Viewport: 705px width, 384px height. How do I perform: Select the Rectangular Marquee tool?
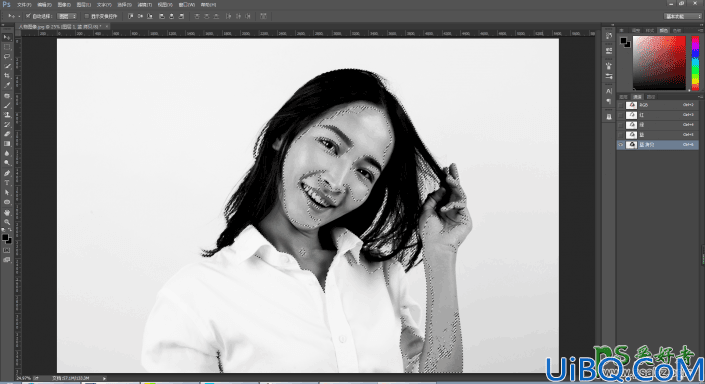point(7,47)
